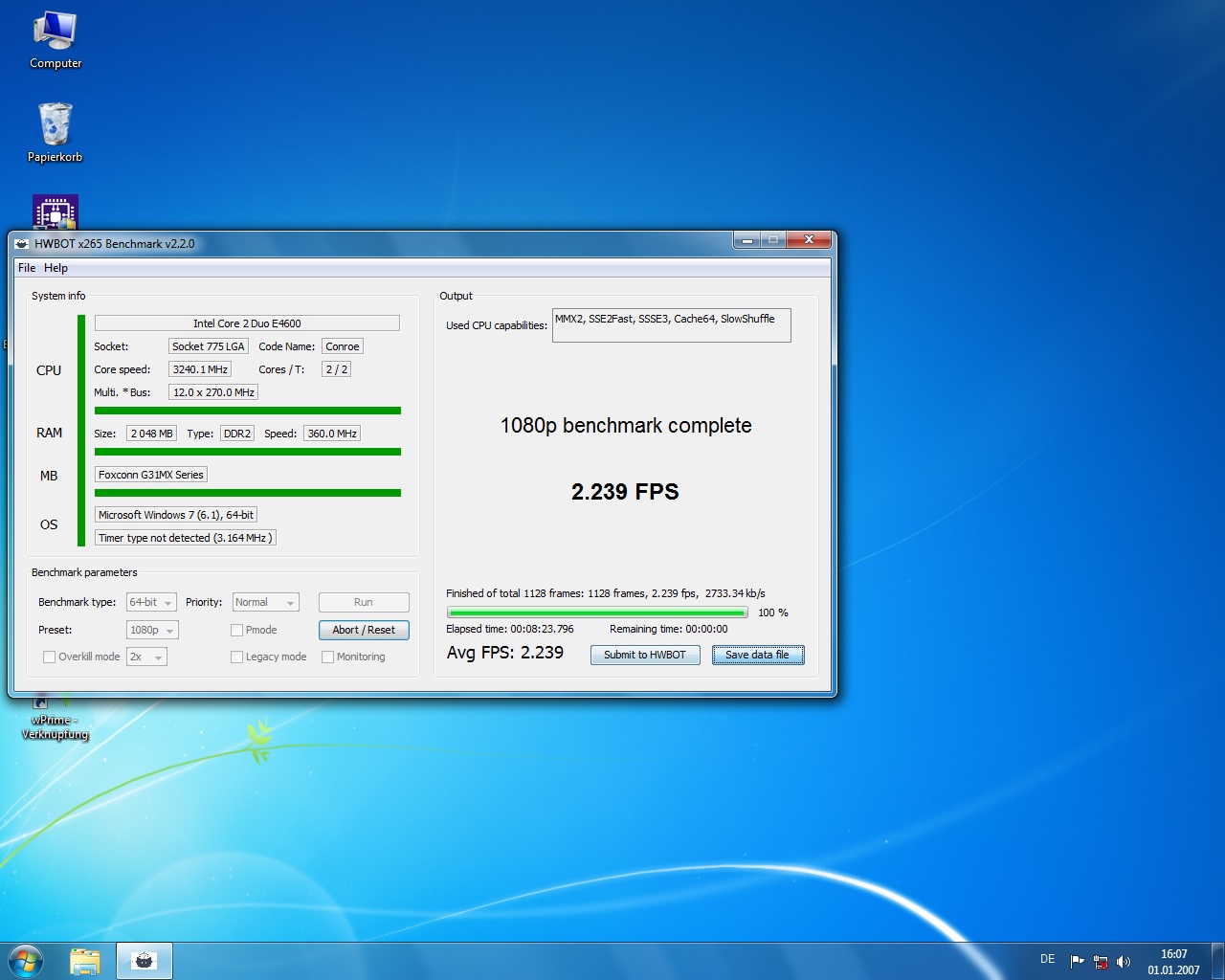This screenshot has height=980, width=1225.
Task: Select the HWBOT benchmark taskbar button
Action: (145, 961)
